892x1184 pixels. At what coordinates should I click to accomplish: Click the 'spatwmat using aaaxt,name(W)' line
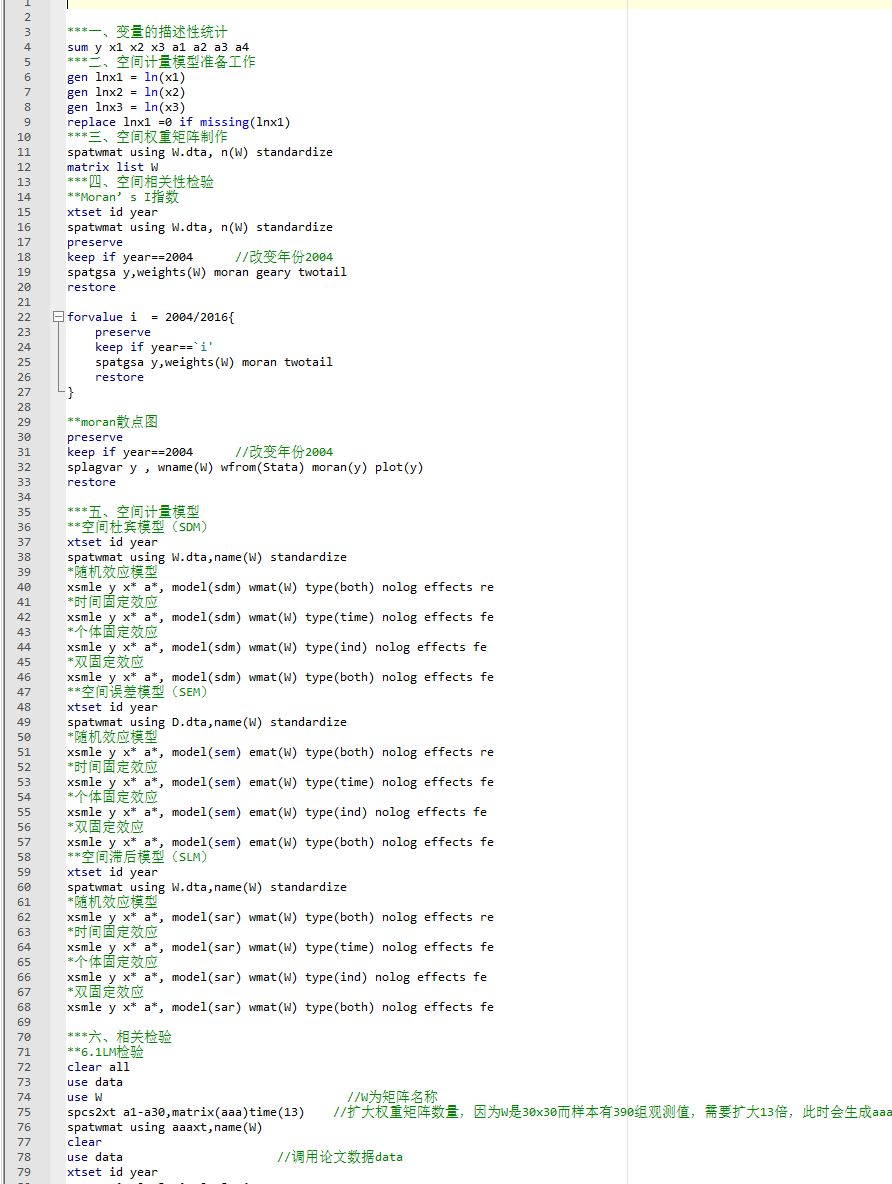pos(165,1127)
